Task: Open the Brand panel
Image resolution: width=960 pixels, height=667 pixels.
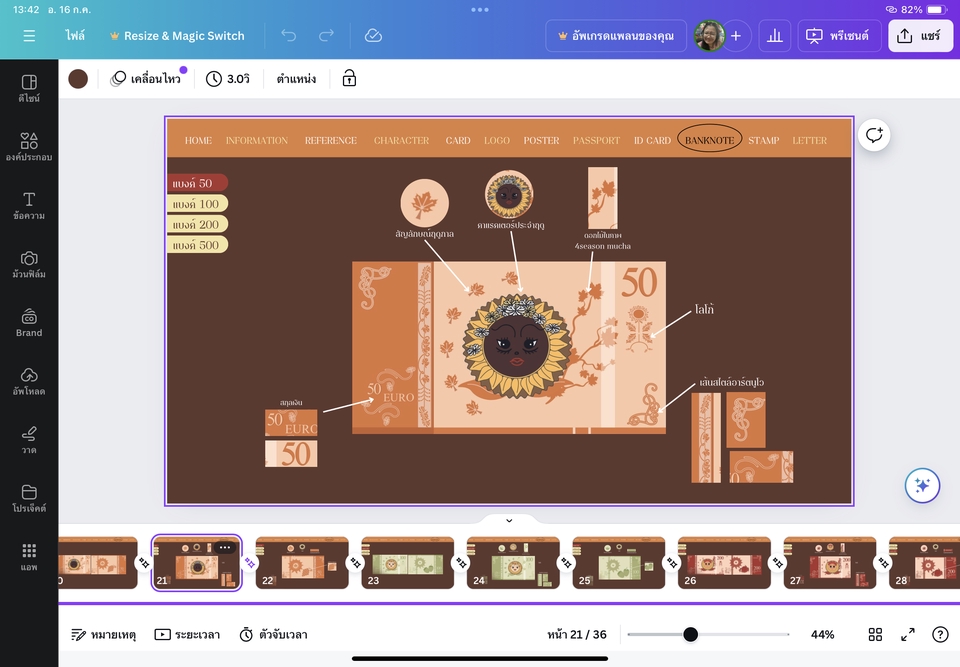Action: (29, 323)
